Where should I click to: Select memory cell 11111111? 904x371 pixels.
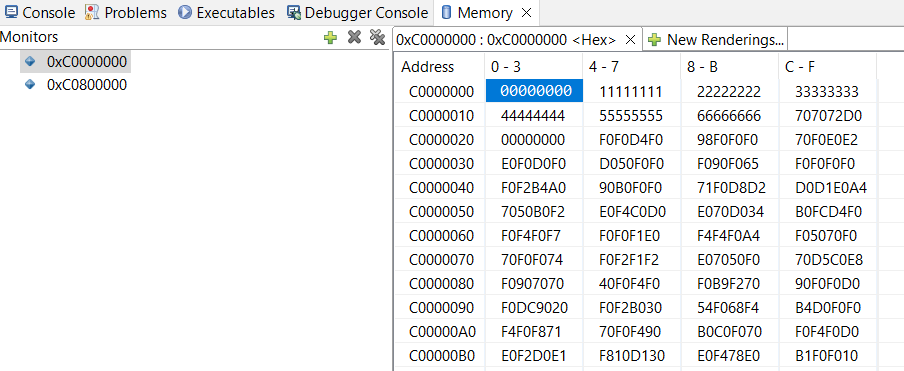coord(631,92)
